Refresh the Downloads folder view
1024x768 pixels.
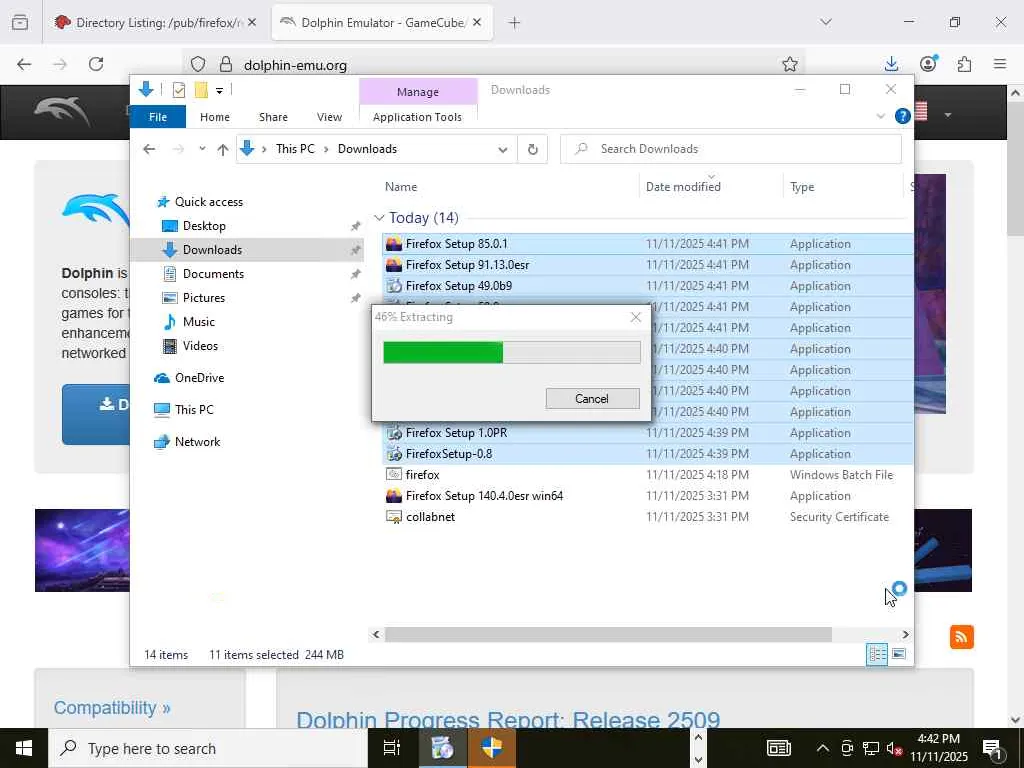point(532,150)
